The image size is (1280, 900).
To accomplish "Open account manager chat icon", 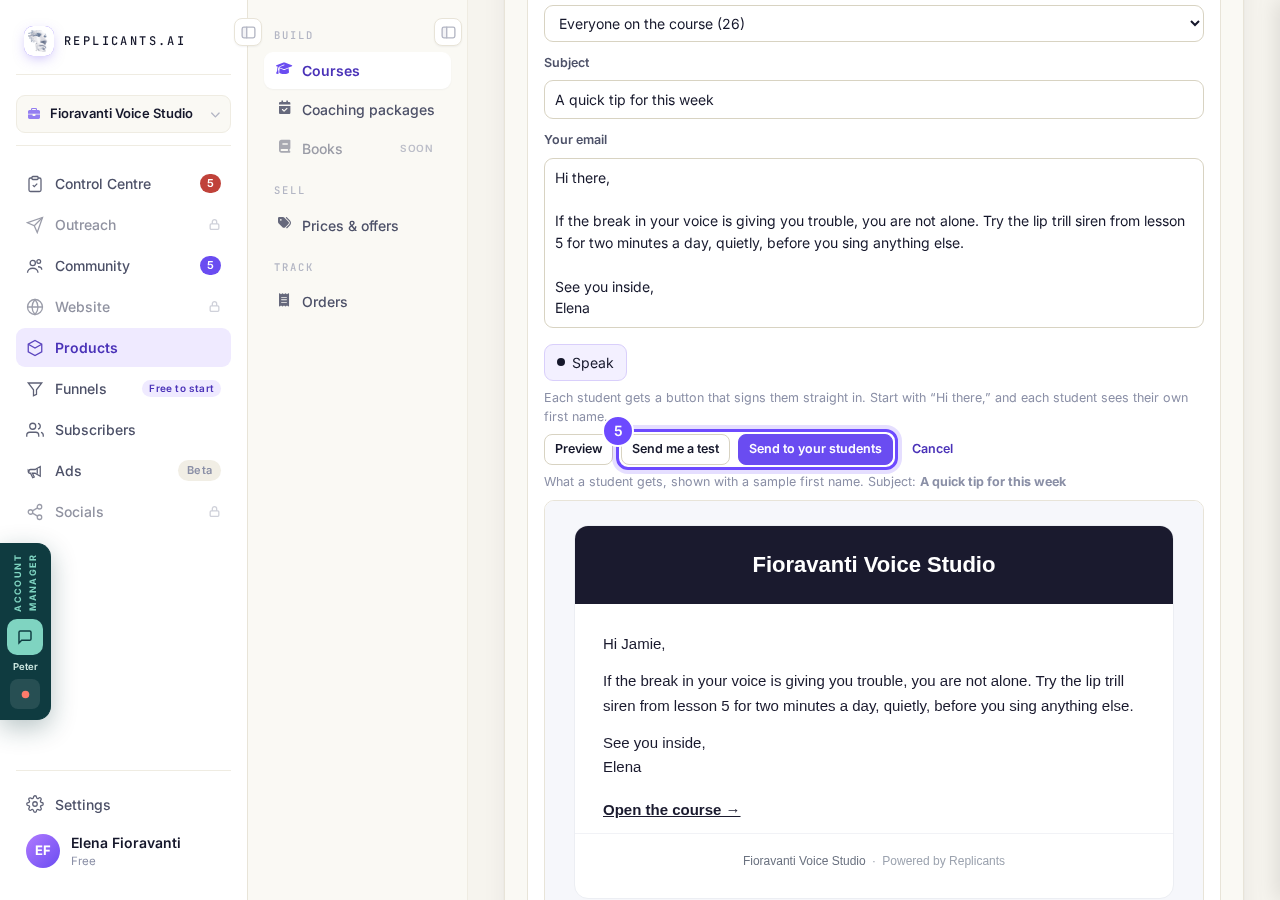I will coord(25,637).
